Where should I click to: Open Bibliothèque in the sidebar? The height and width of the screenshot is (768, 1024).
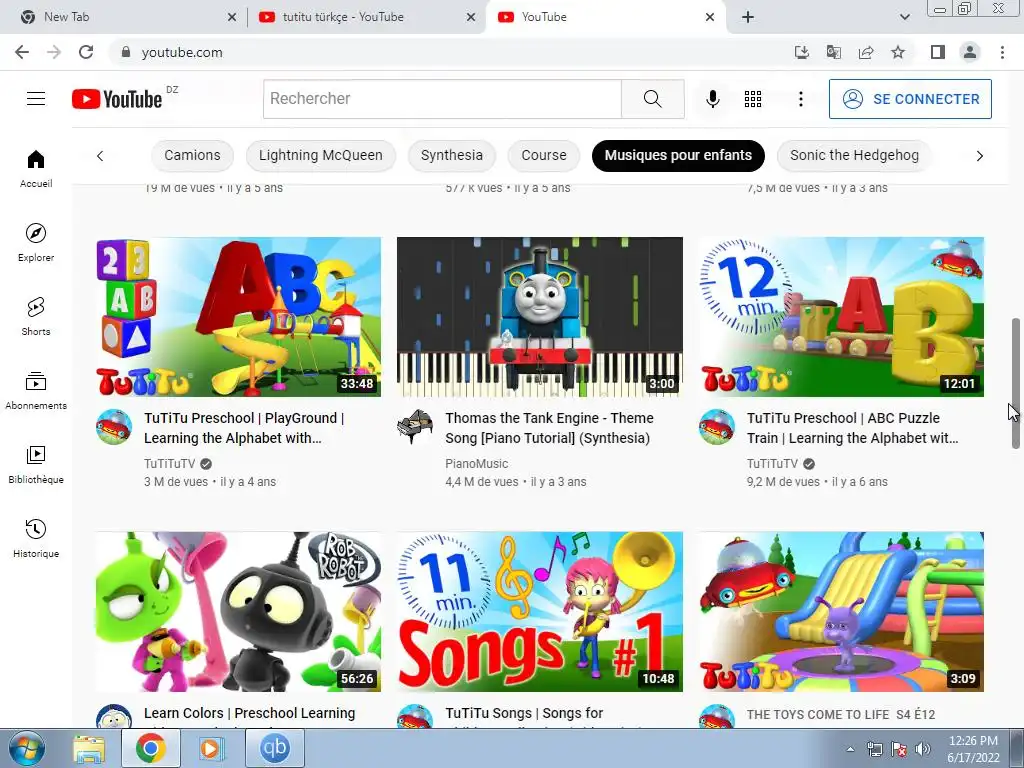[x=36, y=465]
